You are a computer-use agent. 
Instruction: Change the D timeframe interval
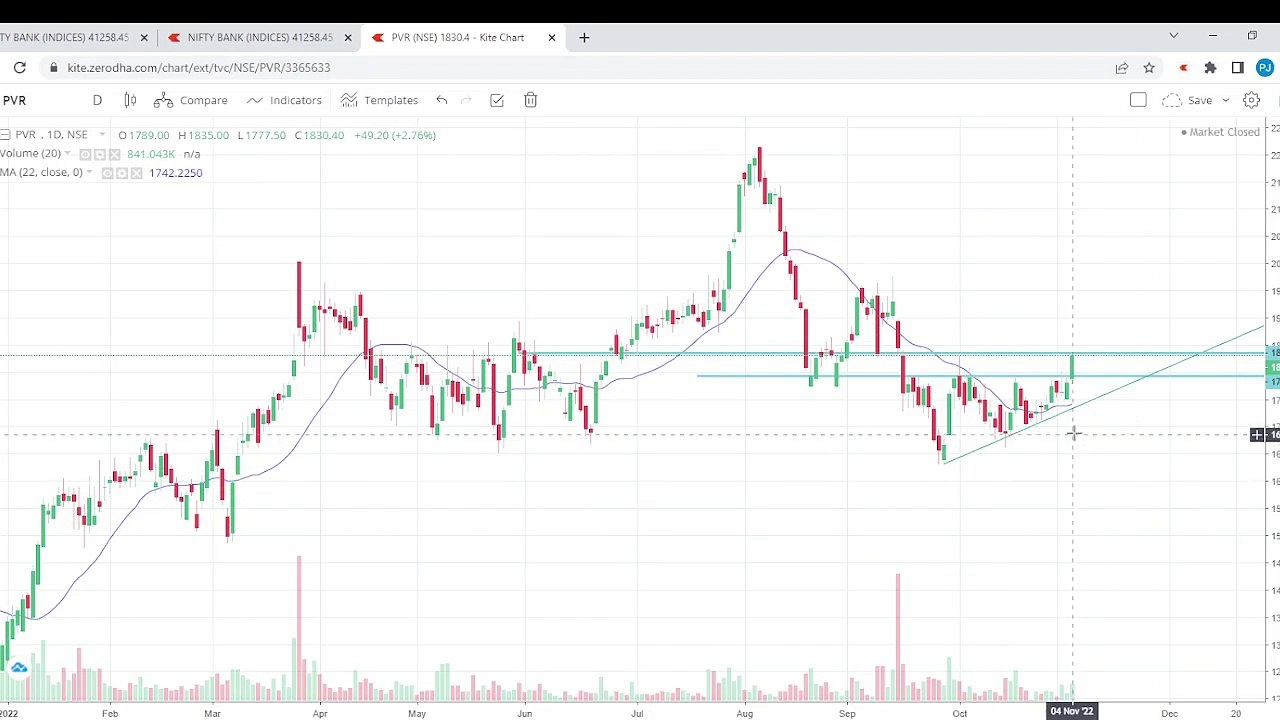tap(97, 100)
